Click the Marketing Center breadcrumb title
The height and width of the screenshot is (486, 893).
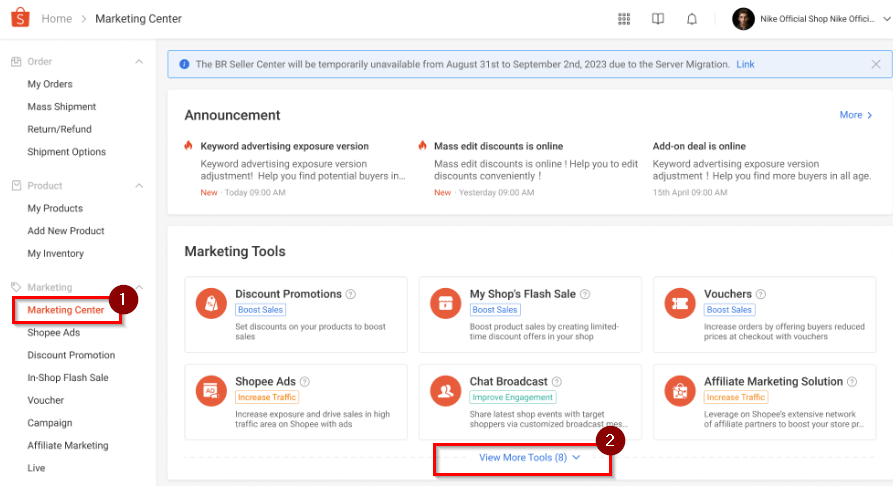coord(138,19)
